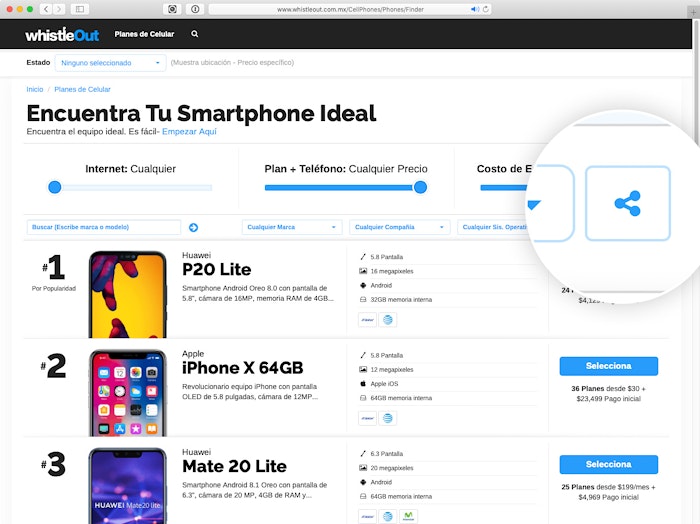The width and height of the screenshot is (700, 524).
Task: Click the Huawei P20 Lite phone image
Action: coord(128,295)
